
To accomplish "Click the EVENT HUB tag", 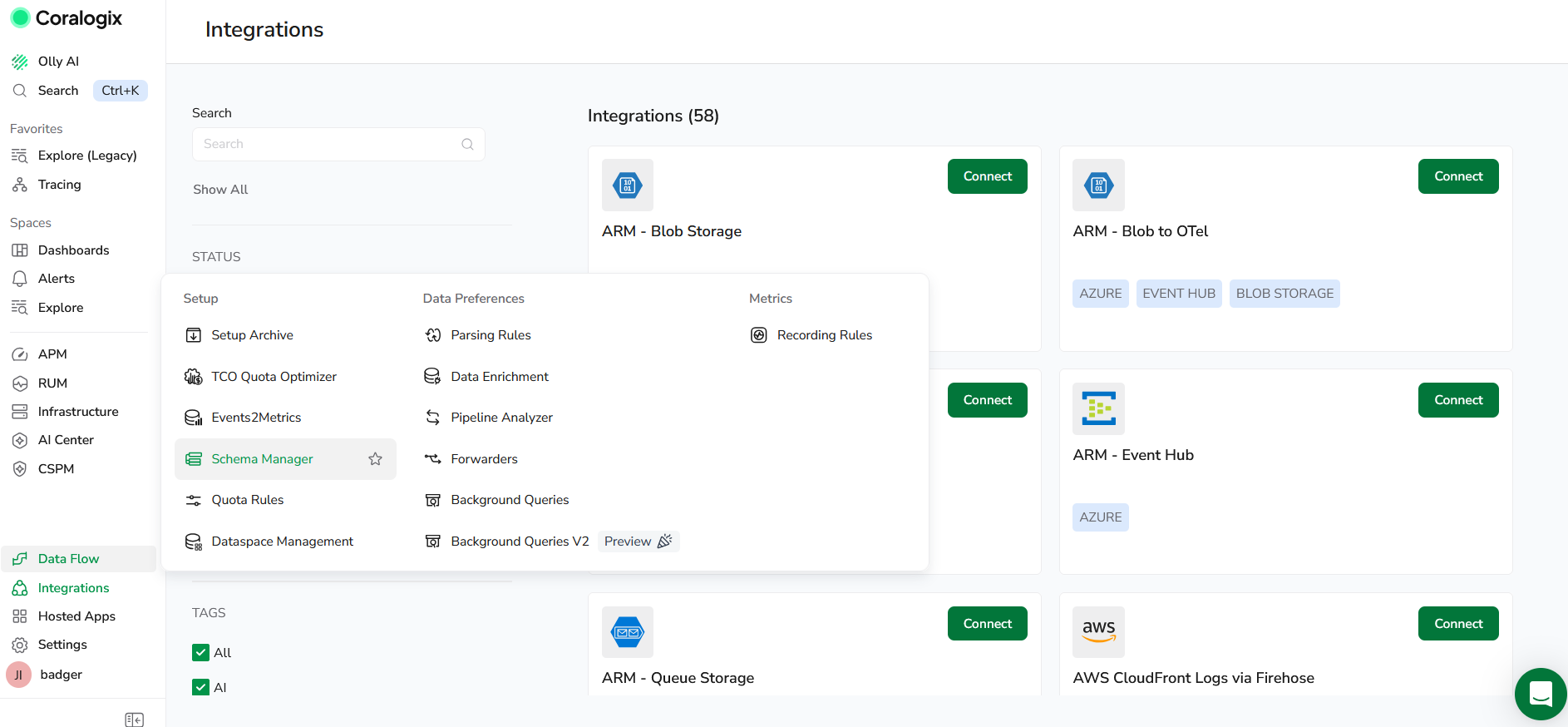I will point(1179,294).
